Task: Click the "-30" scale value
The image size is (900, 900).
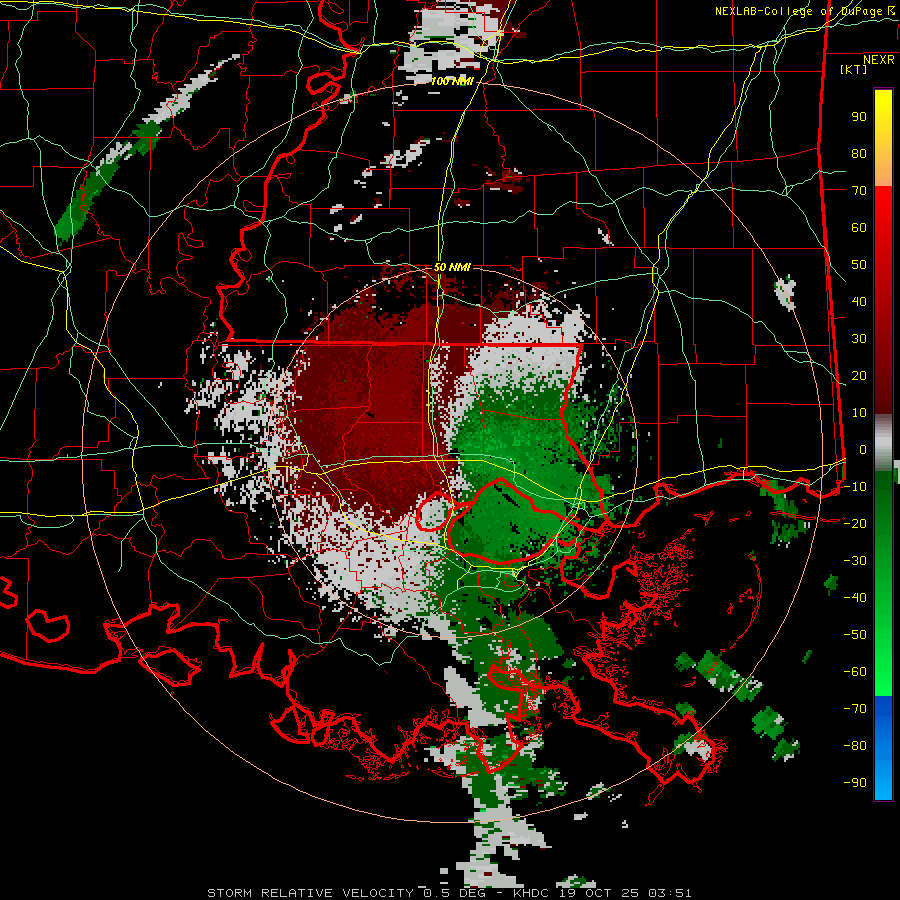Action: pyautogui.click(x=855, y=561)
